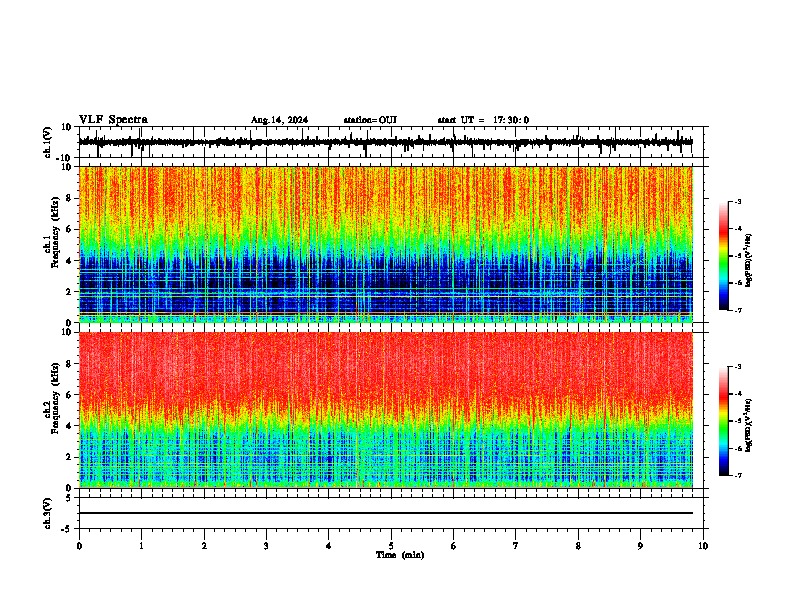Click the "8" kHz tick on ch.2 frequency axis
792x612 pixels.
pyautogui.click(x=69, y=364)
